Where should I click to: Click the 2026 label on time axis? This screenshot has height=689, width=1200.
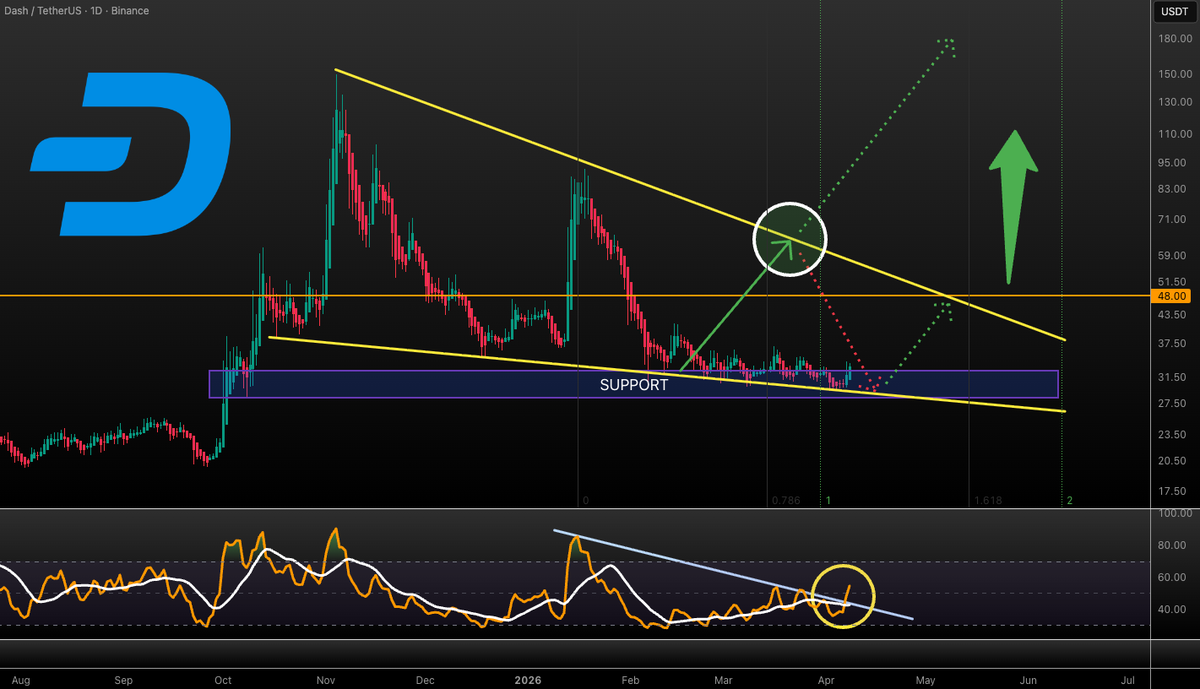527,680
